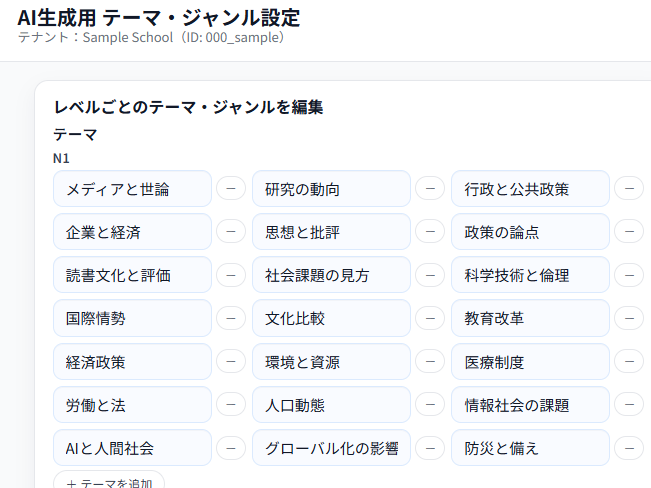This screenshot has height=488, width=651.
Task: Click the 防災と備え input field
Action: click(x=530, y=447)
